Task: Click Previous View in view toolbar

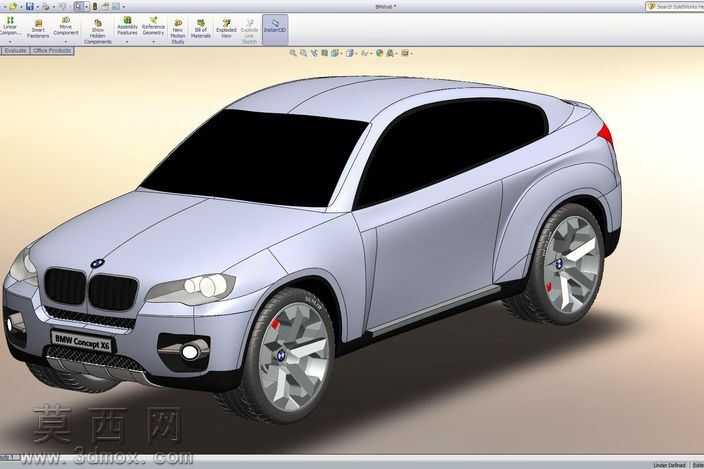Action: [x=314, y=53]
